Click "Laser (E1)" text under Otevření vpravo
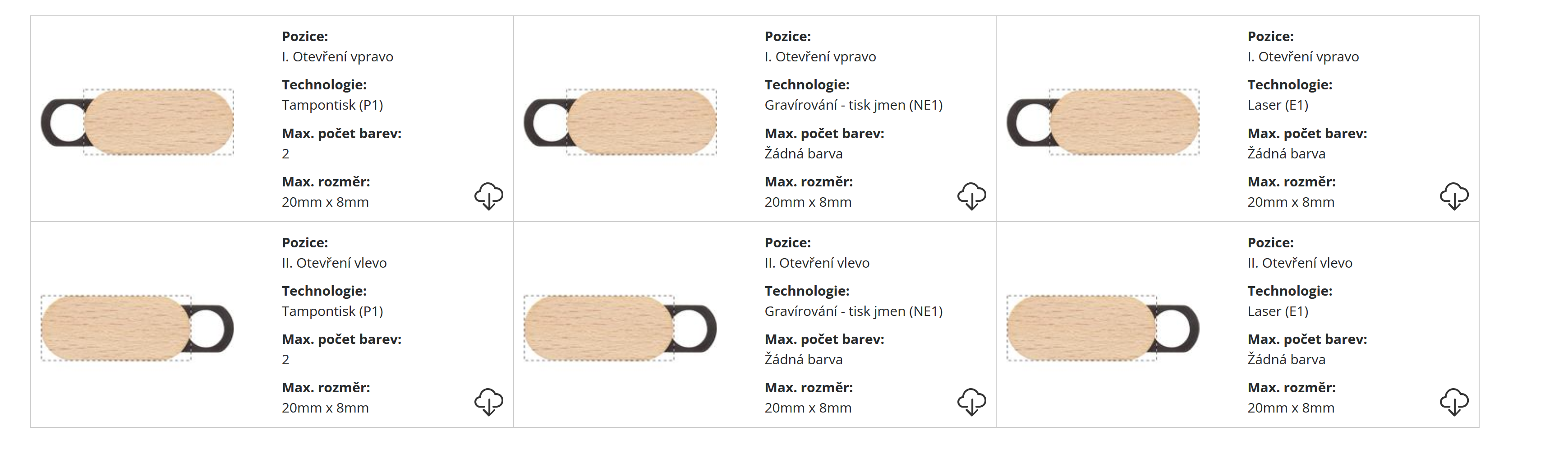This screenshot has height=450, width=1568. (x=1278, y=105)
